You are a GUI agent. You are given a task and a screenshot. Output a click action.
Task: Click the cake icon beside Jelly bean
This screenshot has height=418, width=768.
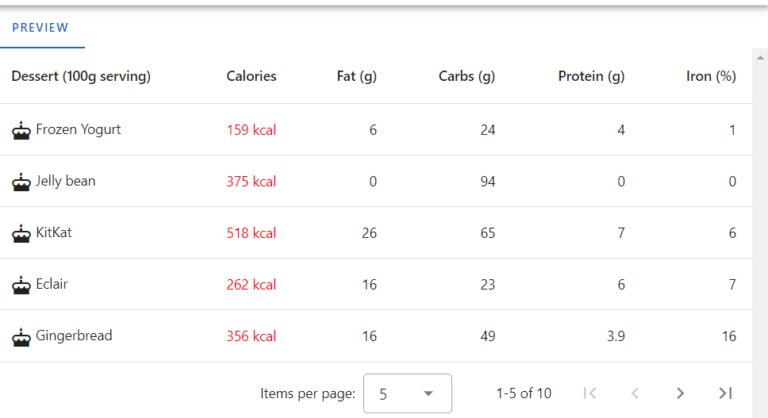(x=21, y=182)
